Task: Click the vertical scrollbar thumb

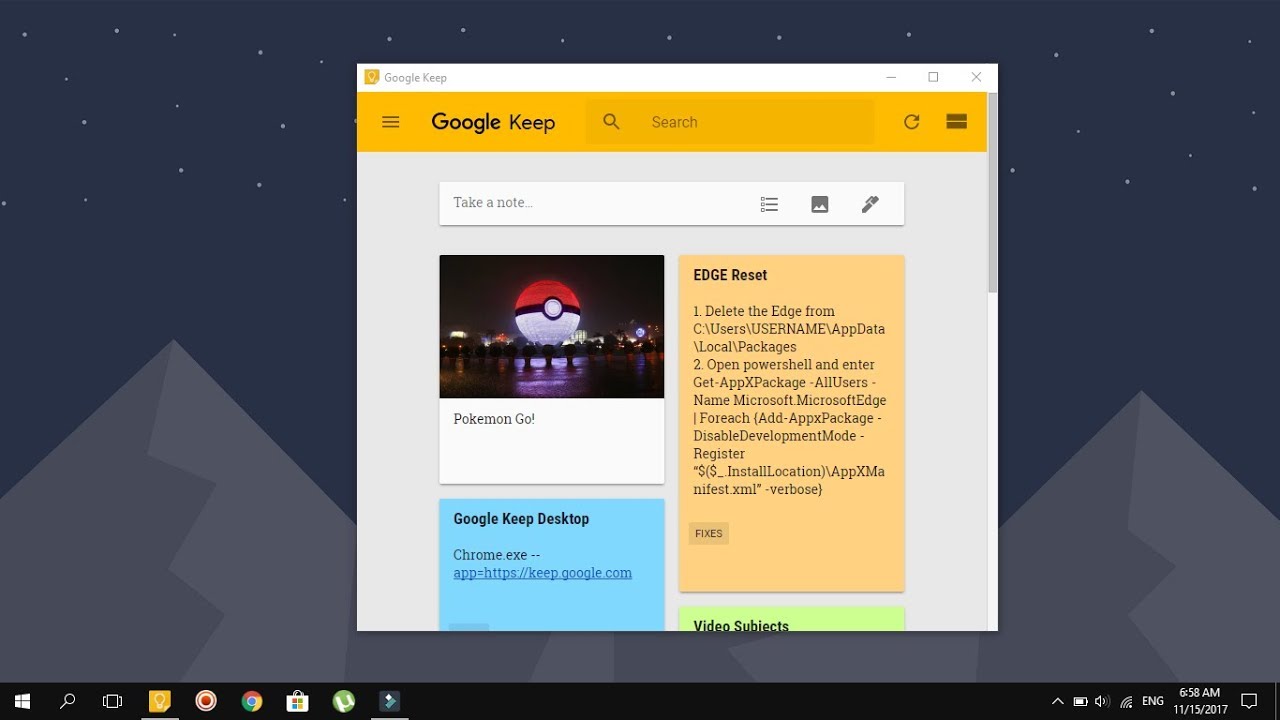Action: click(992, 192)
